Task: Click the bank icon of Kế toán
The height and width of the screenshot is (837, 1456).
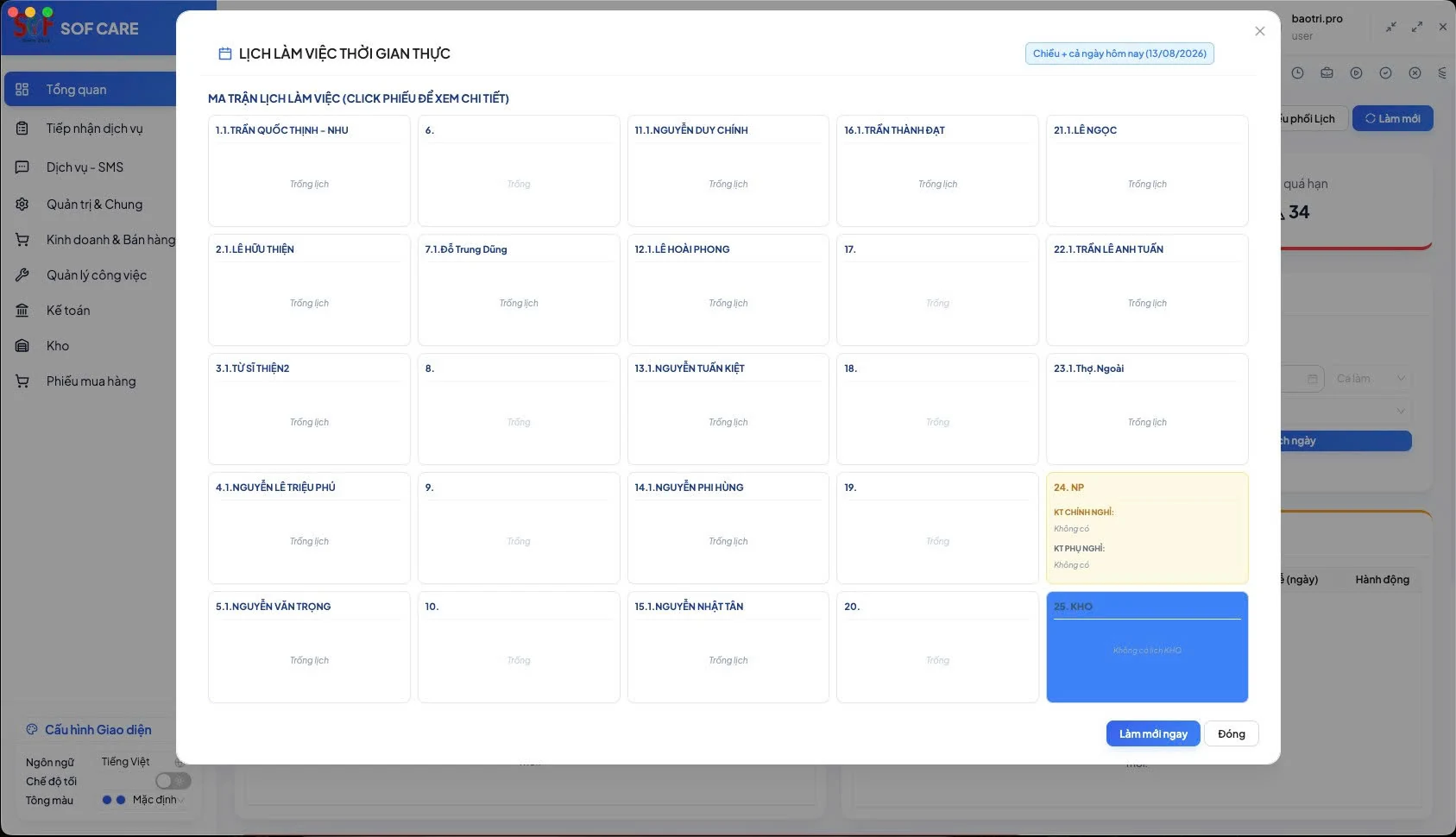Action: point(22,311)
